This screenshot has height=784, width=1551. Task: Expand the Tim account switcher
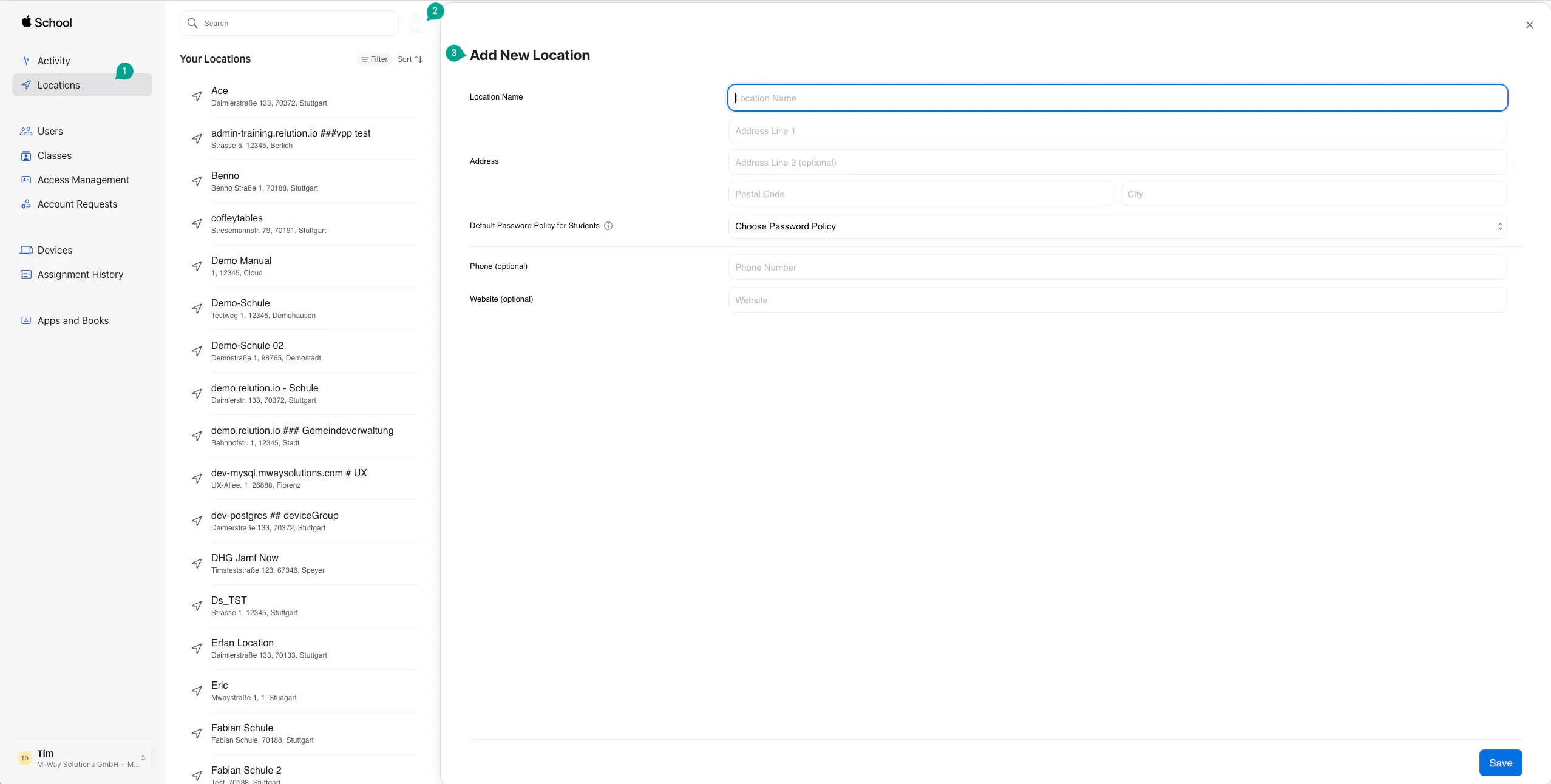[143, 758]
